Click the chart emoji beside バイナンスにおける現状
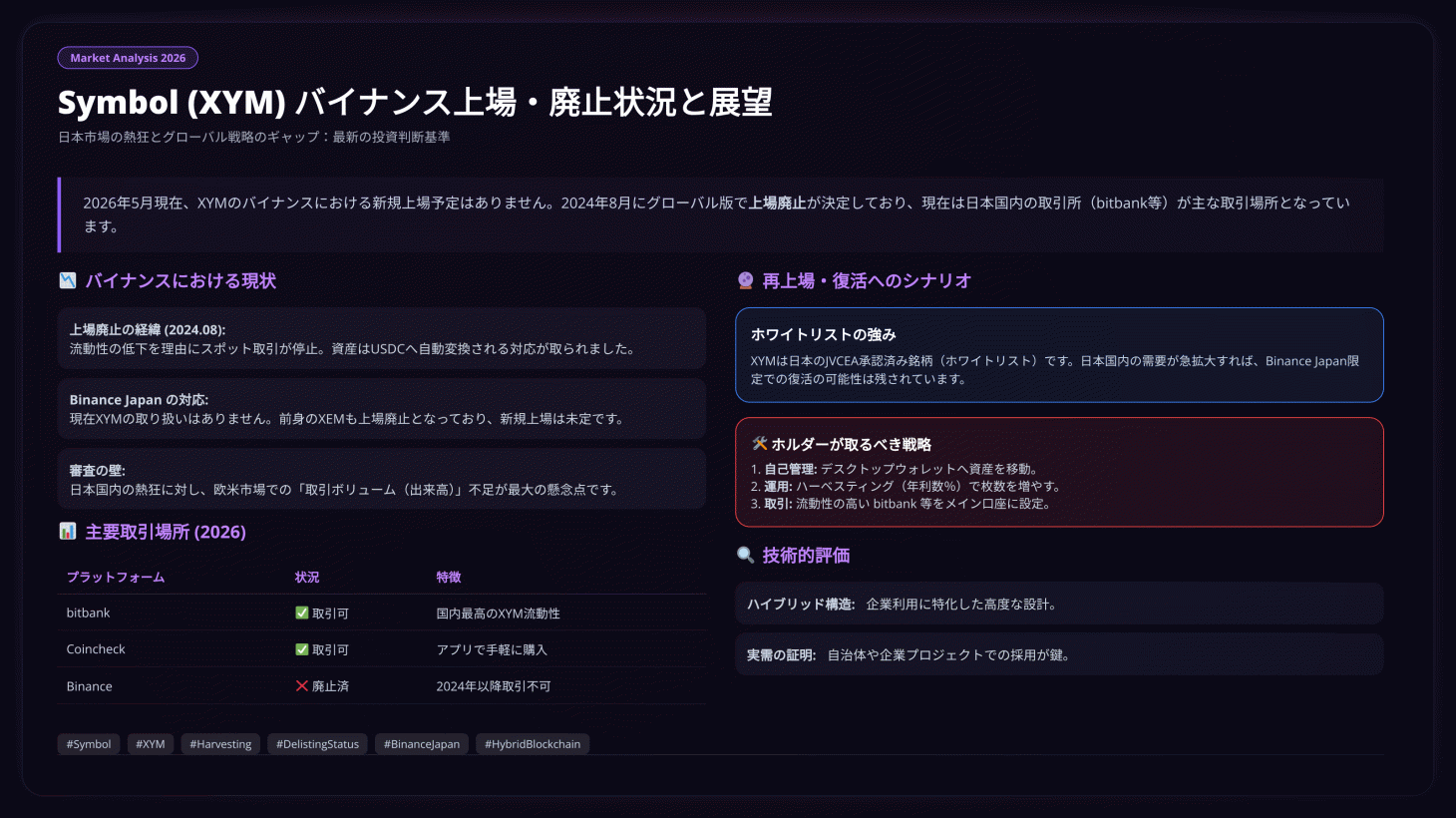 68,281
